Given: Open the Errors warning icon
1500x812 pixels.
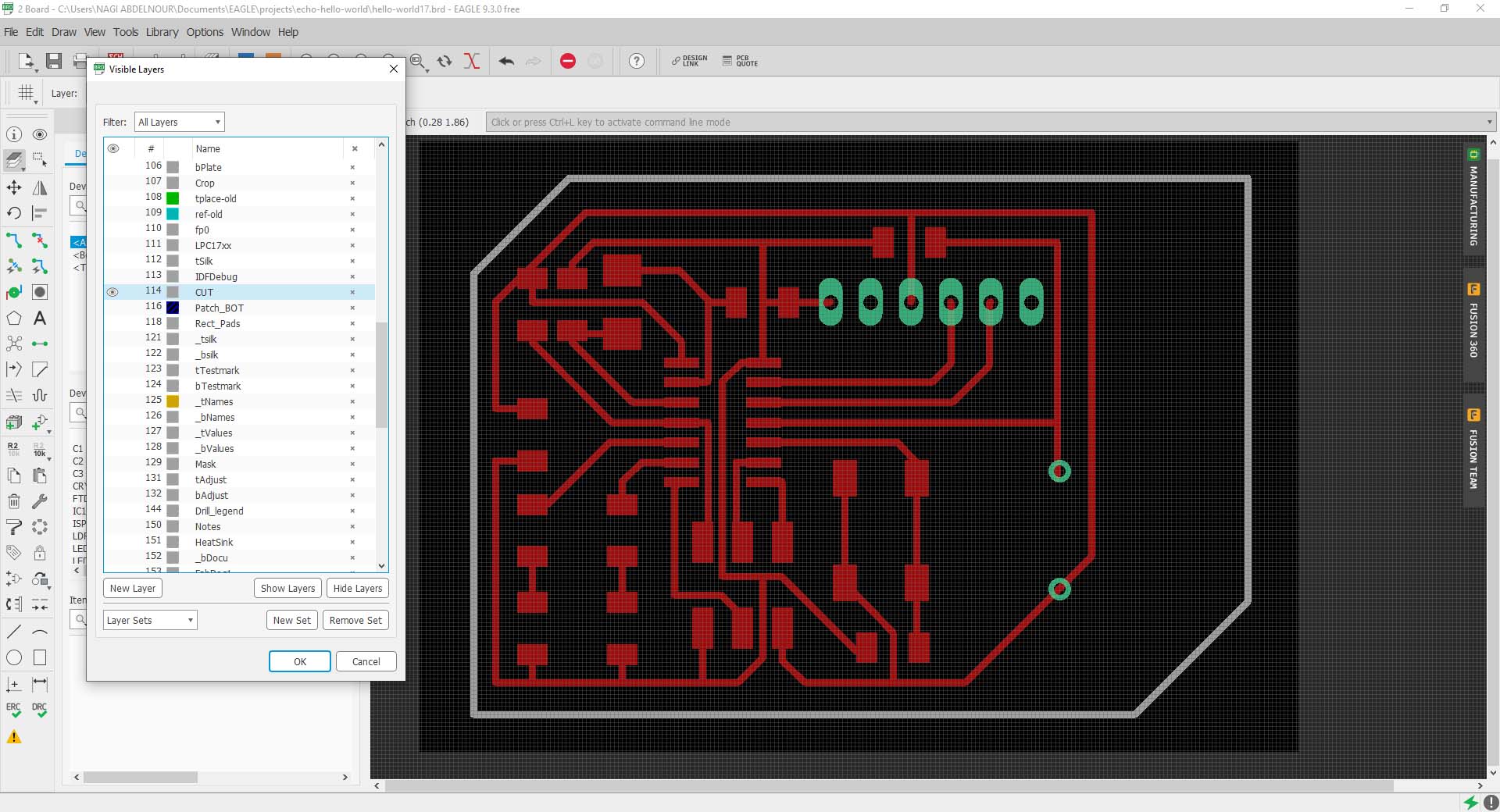Looking at the screenshot, I should click(14, 736).
